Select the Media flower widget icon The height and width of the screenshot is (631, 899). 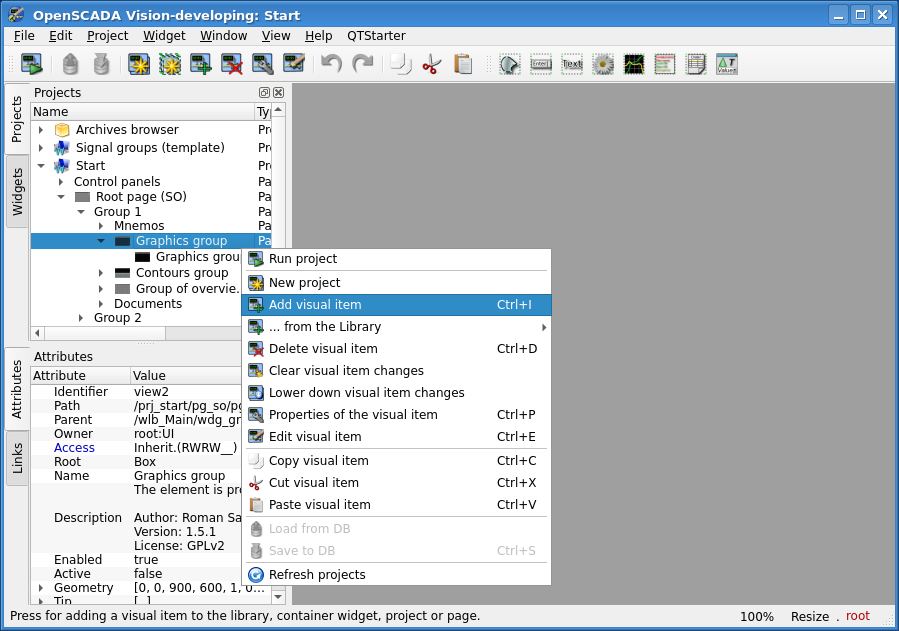tap(603, 64)
